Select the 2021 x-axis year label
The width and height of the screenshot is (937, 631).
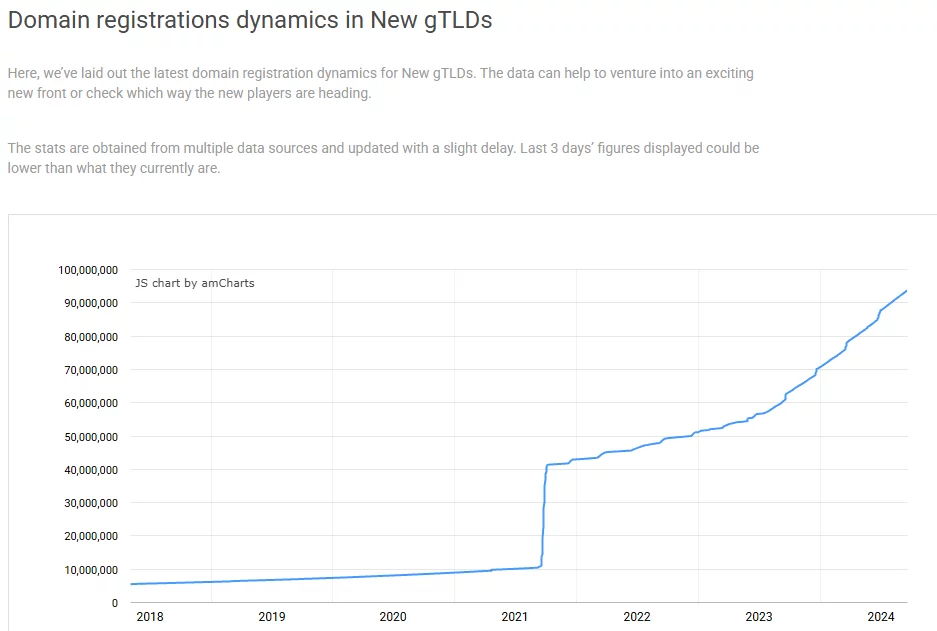(x=515, y=616)
